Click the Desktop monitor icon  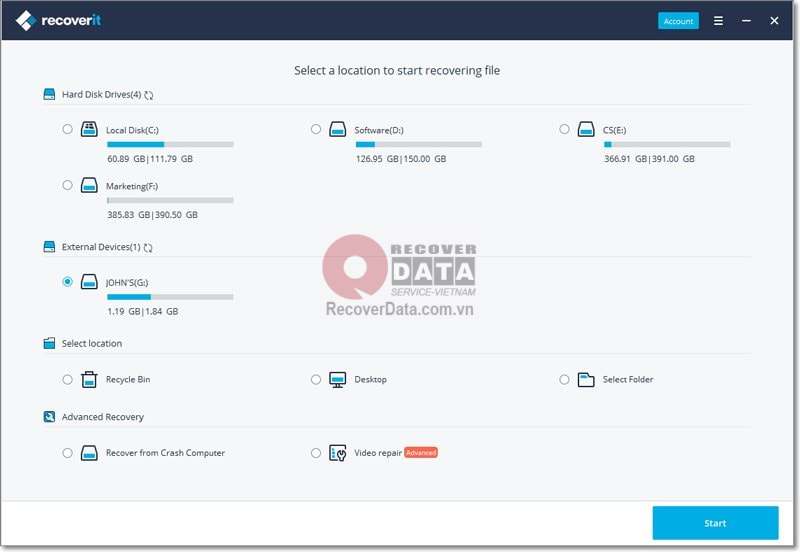click(338, 380)
